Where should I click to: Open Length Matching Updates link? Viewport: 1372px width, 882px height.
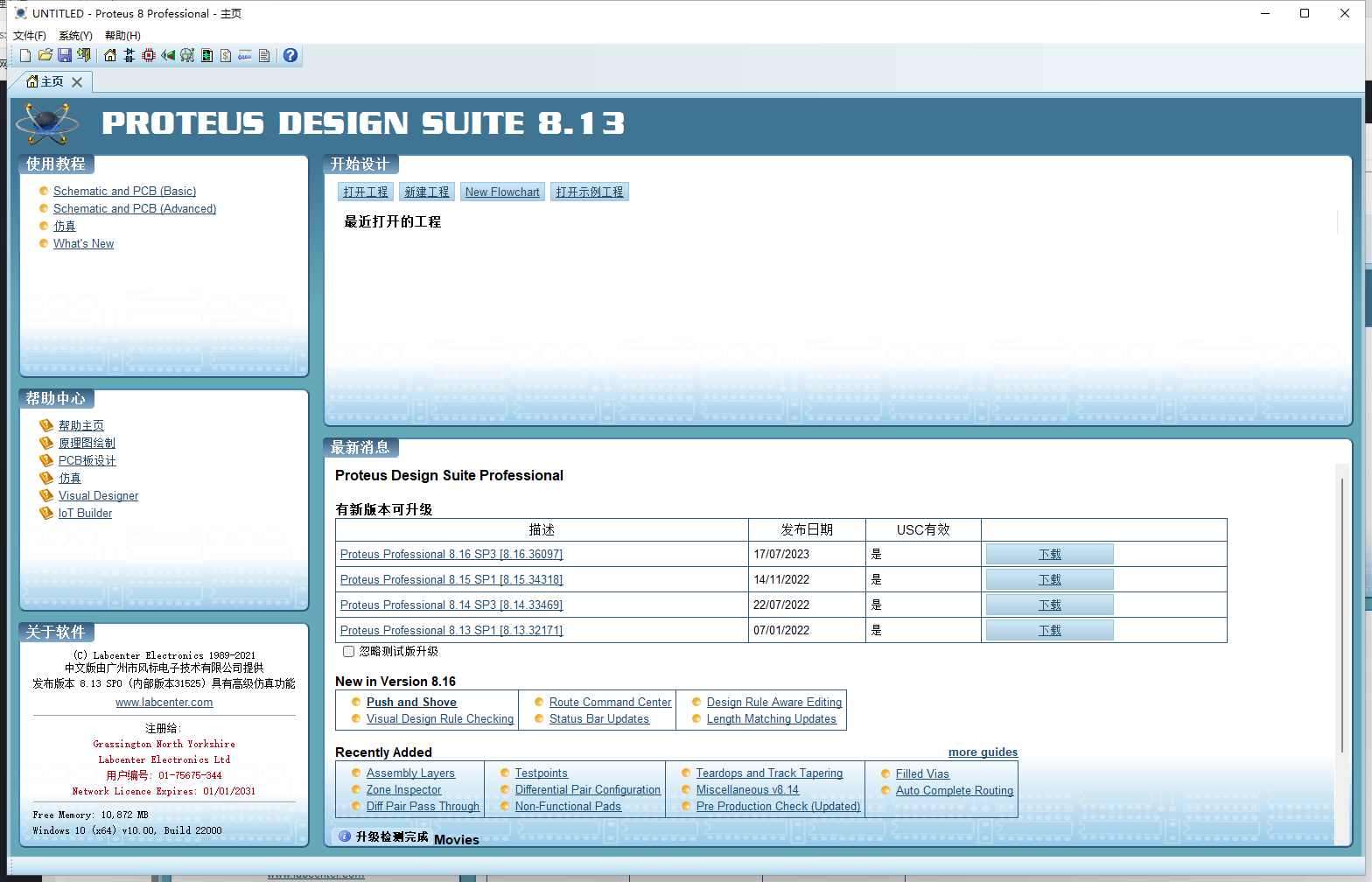[x=772, y=718]
